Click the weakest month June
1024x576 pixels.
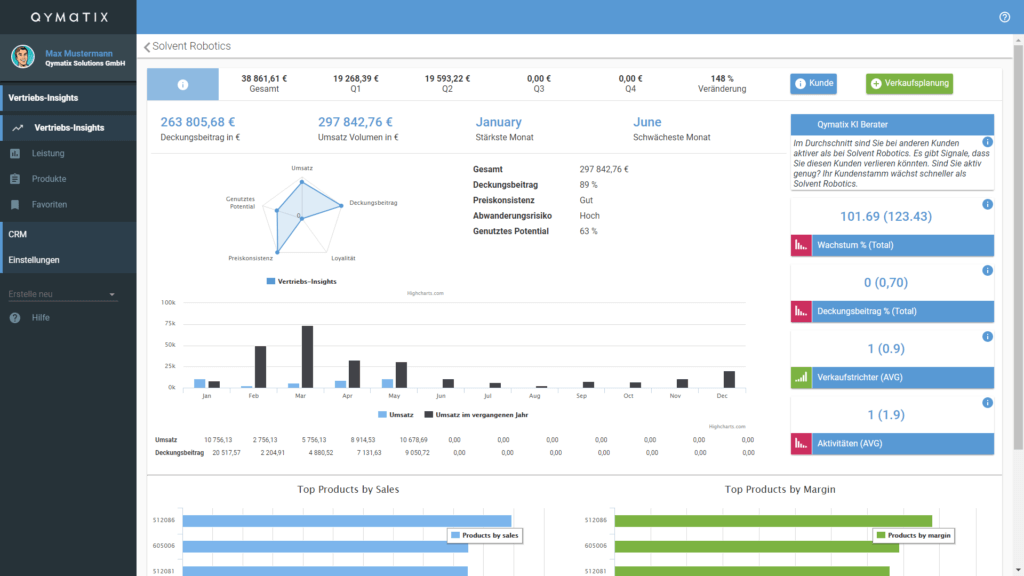[x=647, y=122]
